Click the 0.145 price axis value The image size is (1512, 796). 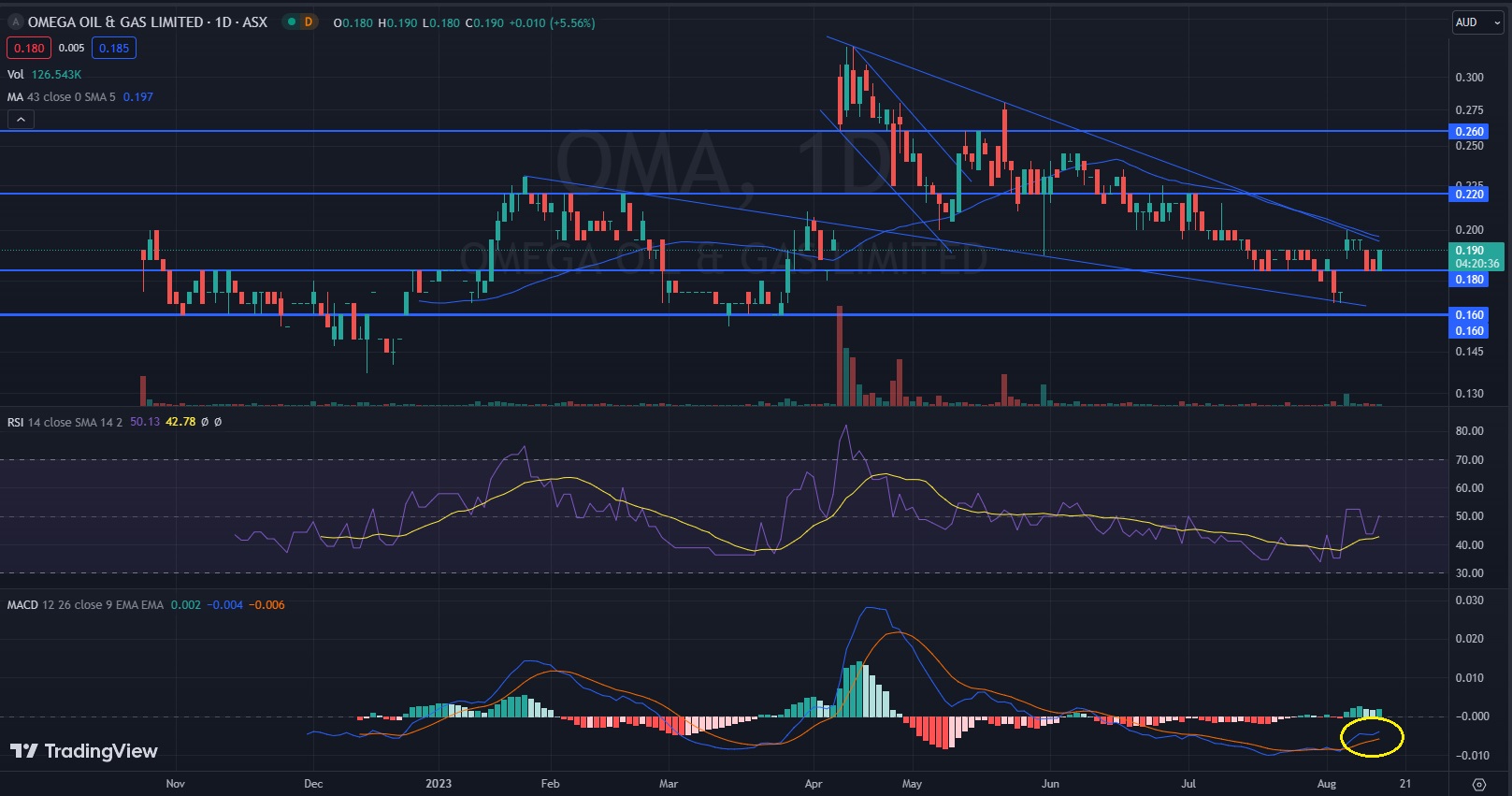[x=1469, y=352]
